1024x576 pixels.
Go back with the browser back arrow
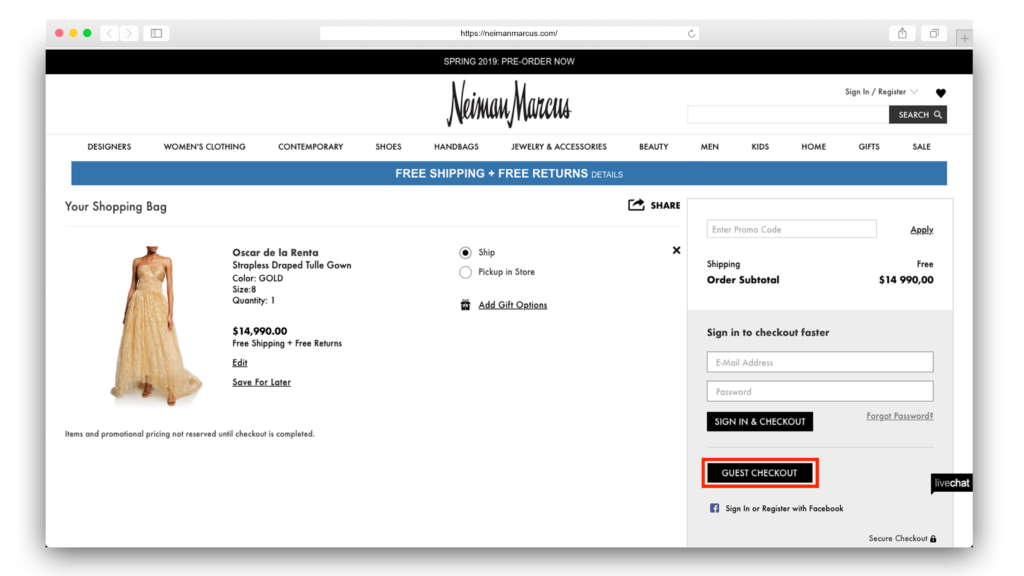coord(110,33)
